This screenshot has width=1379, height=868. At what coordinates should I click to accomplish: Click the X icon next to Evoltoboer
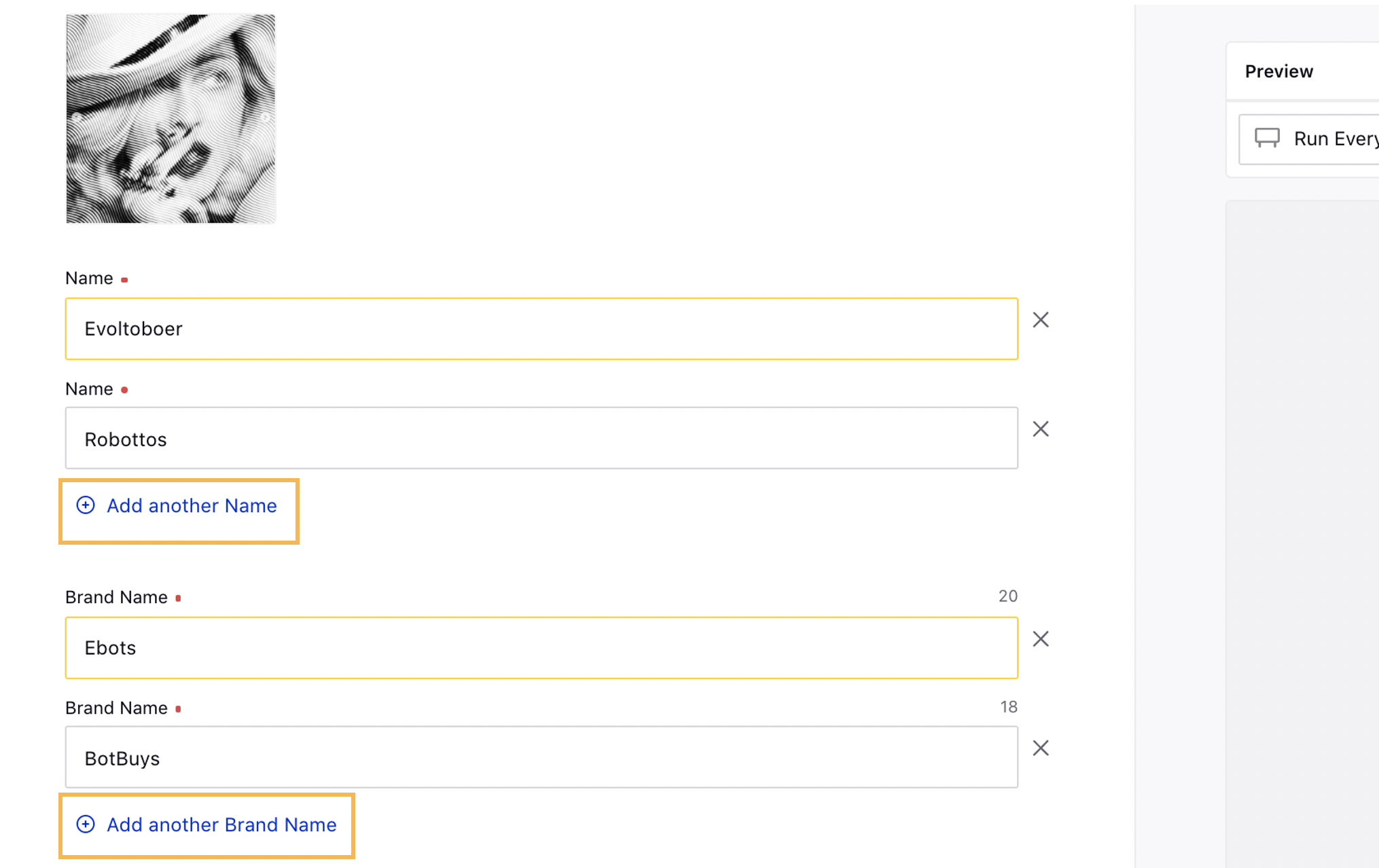[x=1041, y=319]
